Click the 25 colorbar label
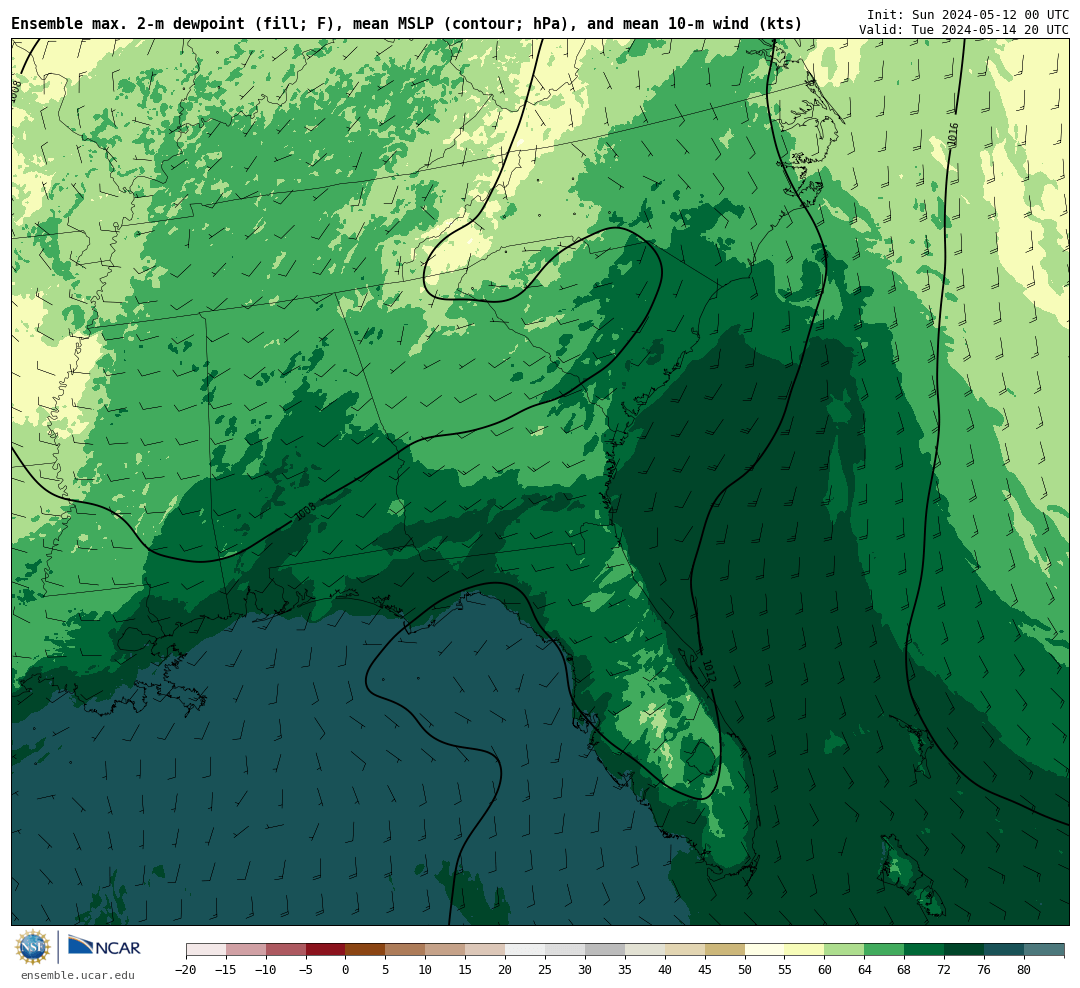 point(546,970)
